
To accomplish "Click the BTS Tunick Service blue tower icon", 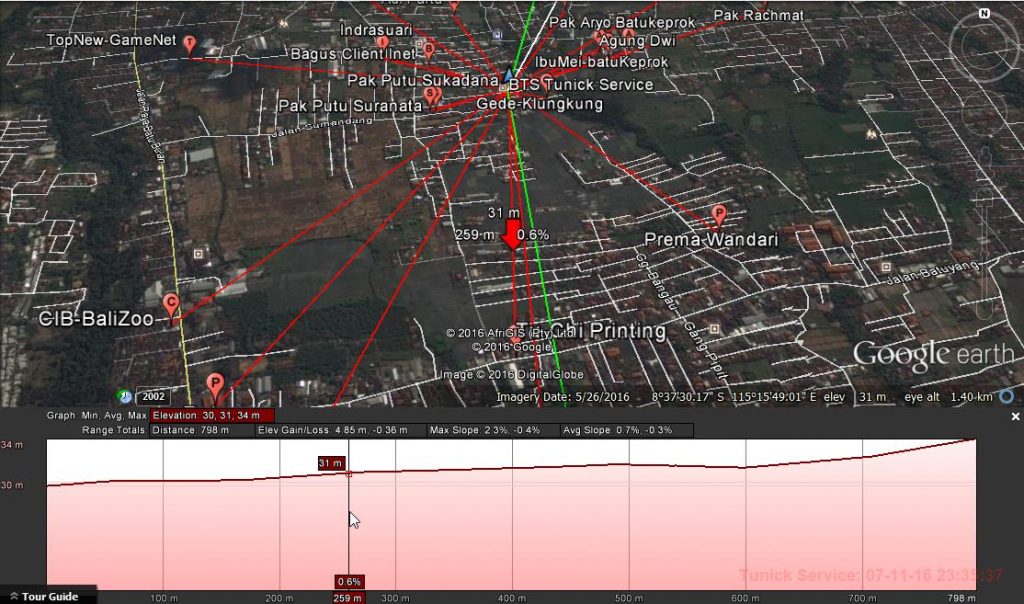I will [x=509, y=74].
